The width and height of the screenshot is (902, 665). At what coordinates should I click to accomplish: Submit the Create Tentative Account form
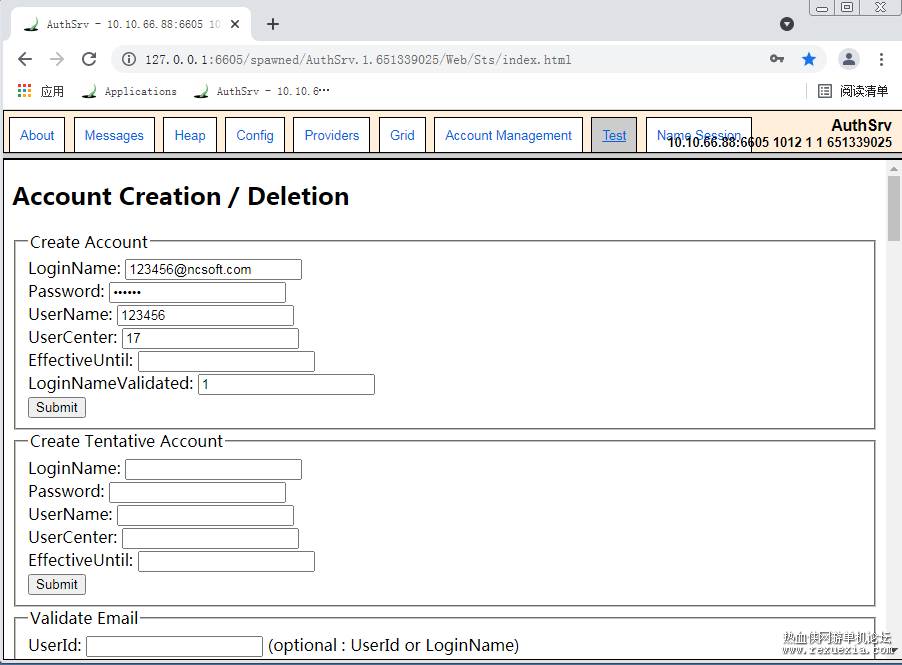pos(57,584)
